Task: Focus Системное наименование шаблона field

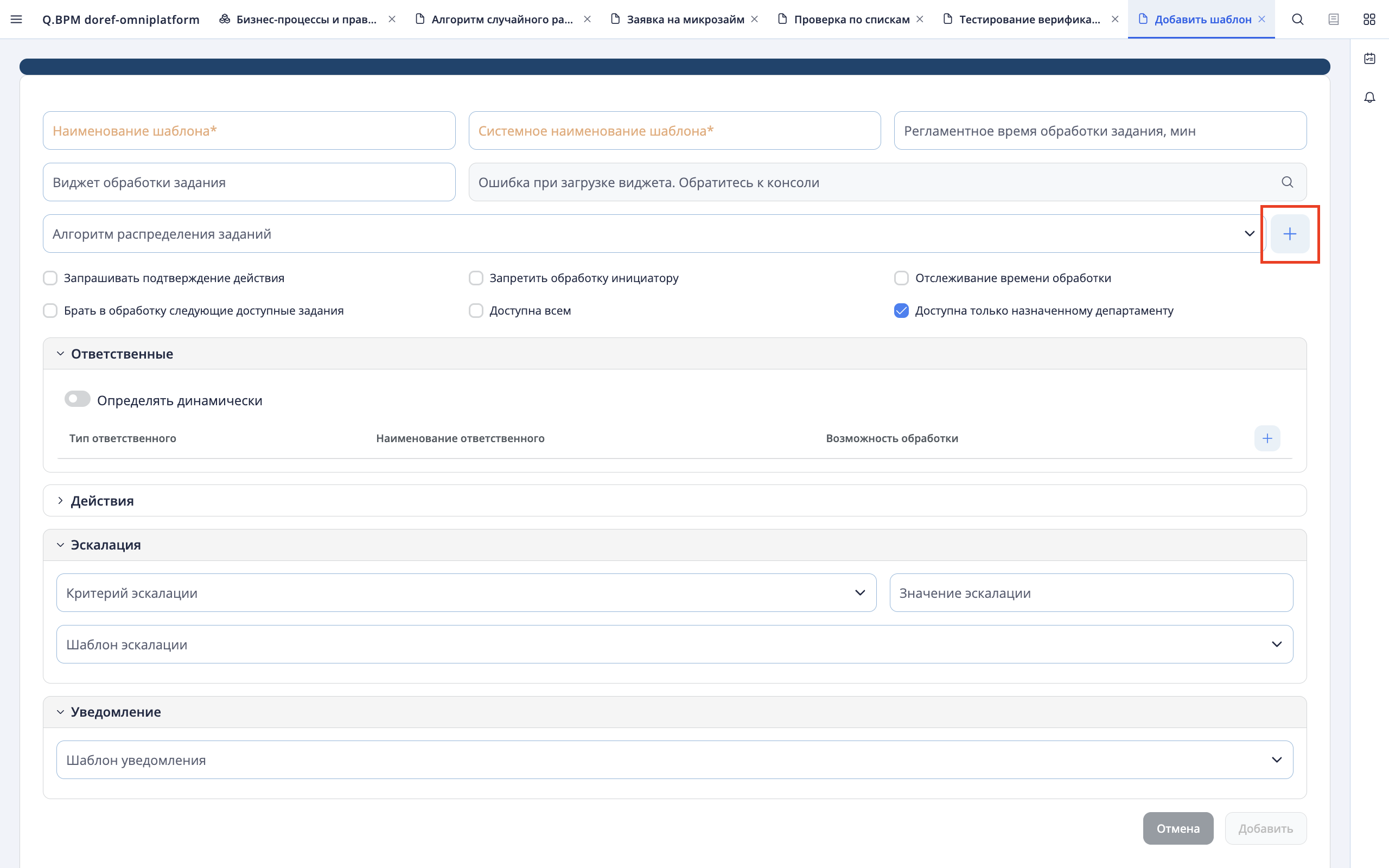Action: coord(674,131)
